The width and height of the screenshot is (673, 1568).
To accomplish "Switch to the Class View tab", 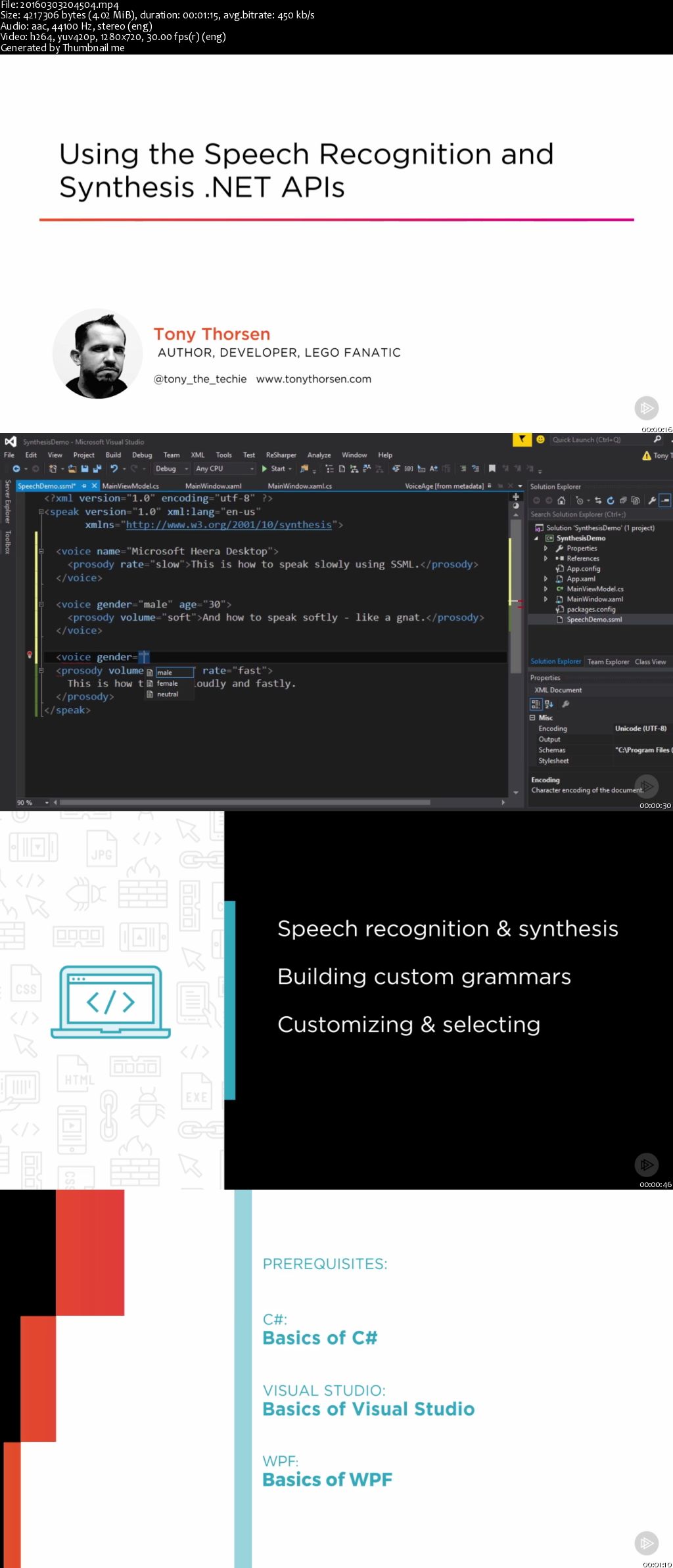I will (x=651, y=661).
